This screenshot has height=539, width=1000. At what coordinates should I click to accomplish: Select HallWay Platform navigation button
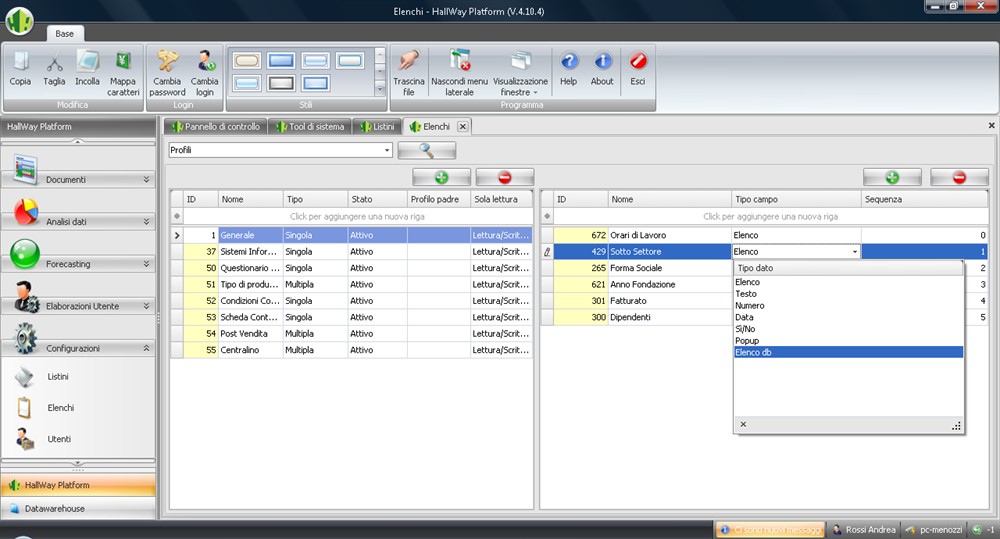pyautogui.click(x=78, y=485)
